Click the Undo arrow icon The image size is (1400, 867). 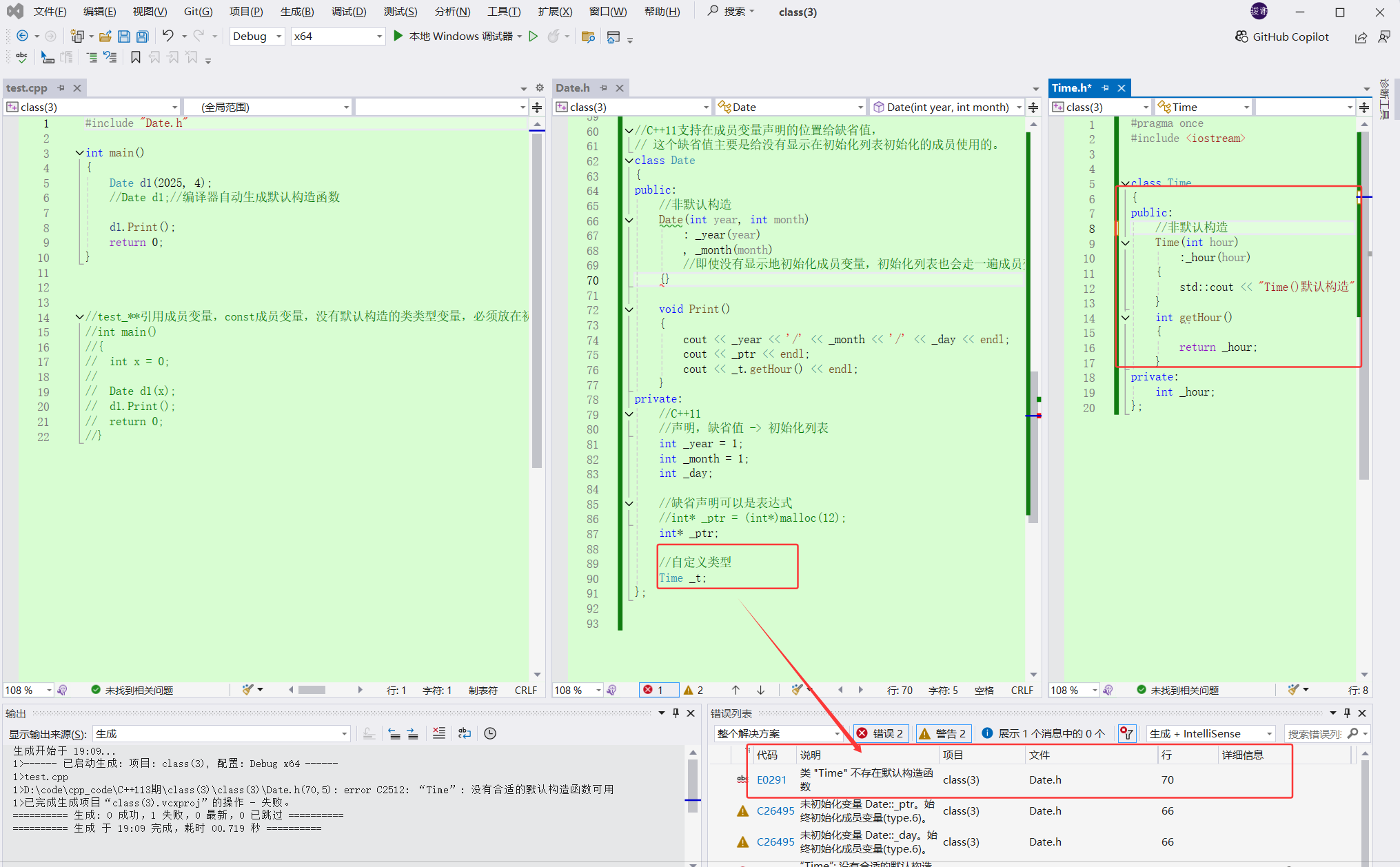(x=168, y=36)
